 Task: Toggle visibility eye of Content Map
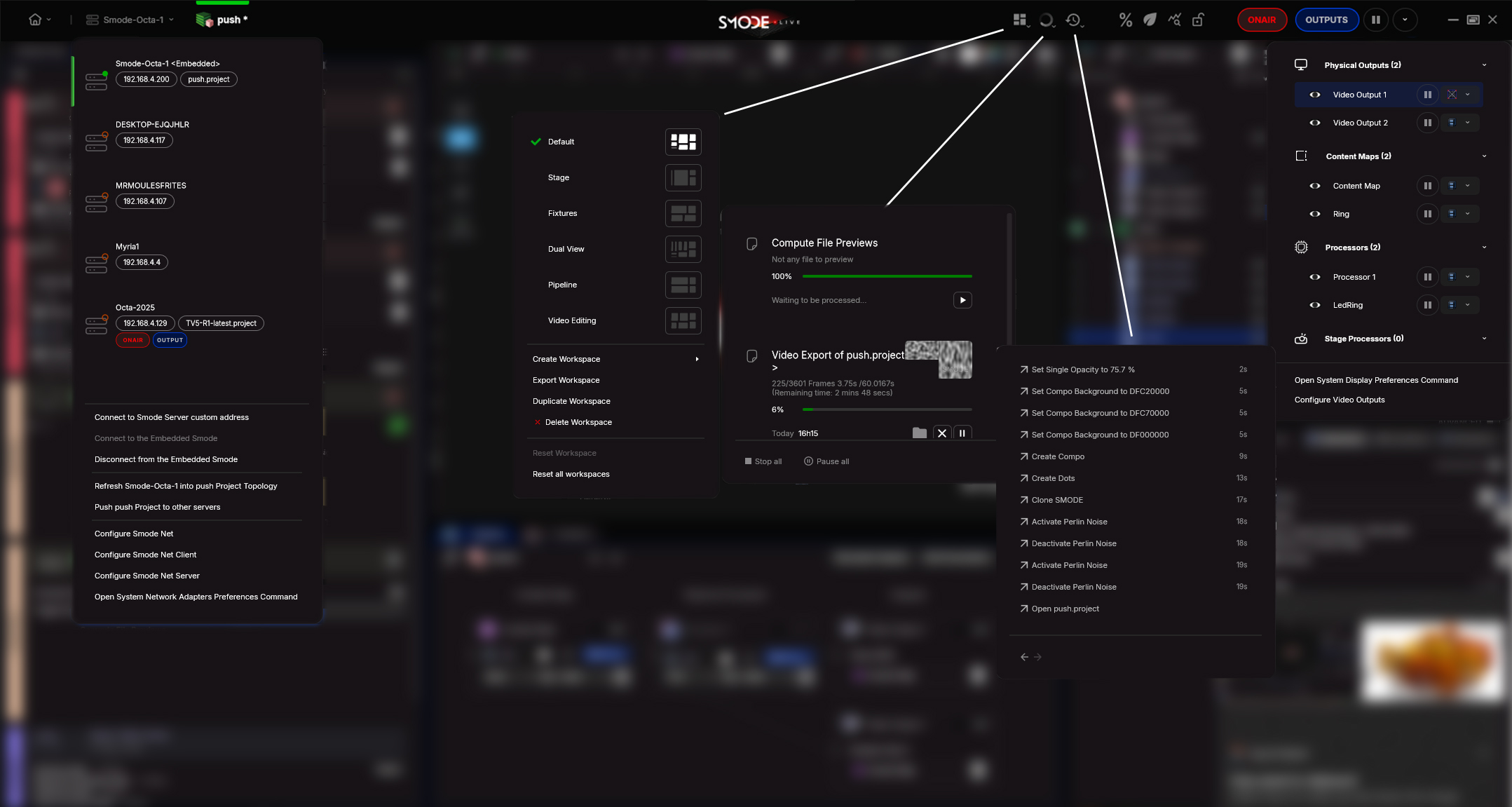1315,186
